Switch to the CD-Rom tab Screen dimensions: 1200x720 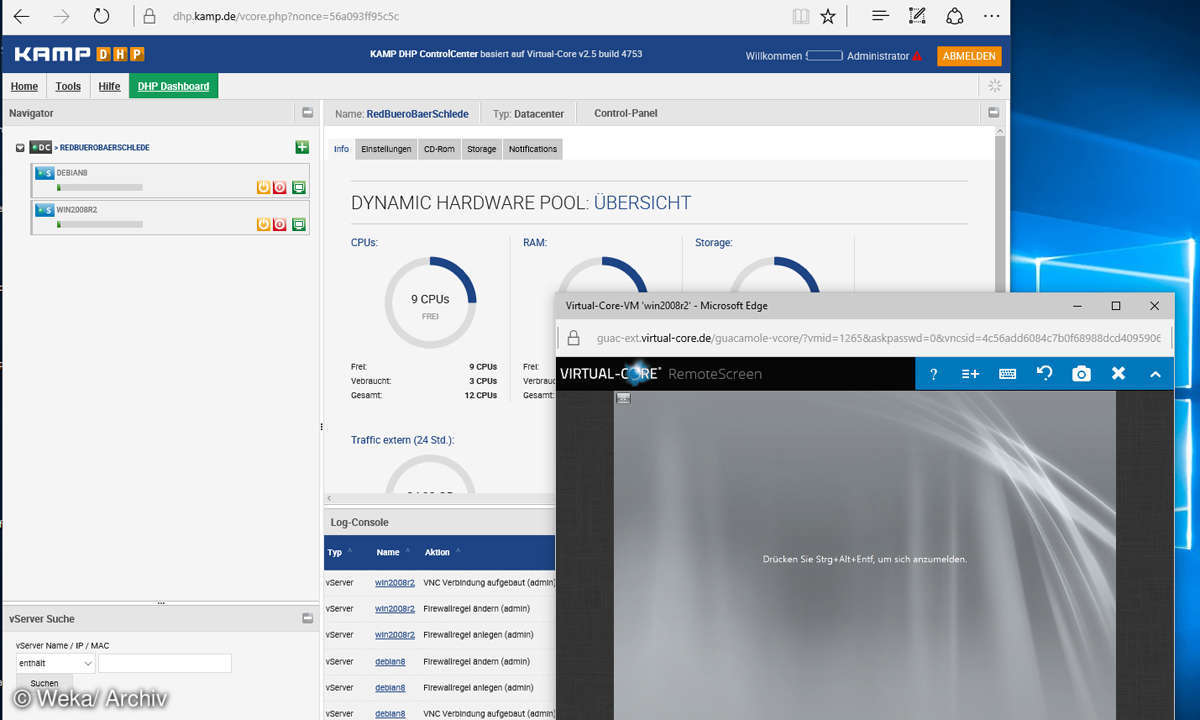[x=439, y=149]
